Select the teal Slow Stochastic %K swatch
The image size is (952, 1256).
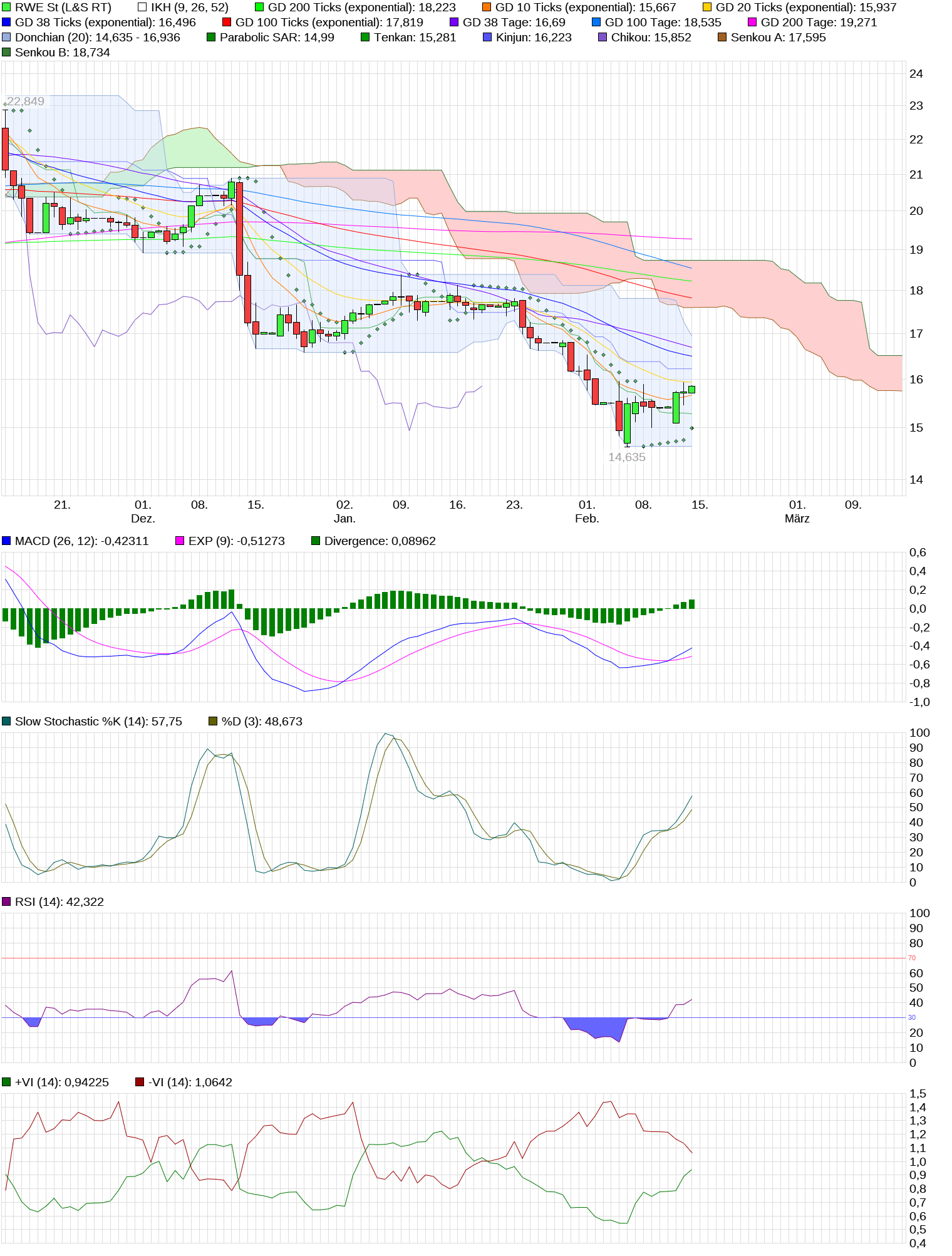6,722
